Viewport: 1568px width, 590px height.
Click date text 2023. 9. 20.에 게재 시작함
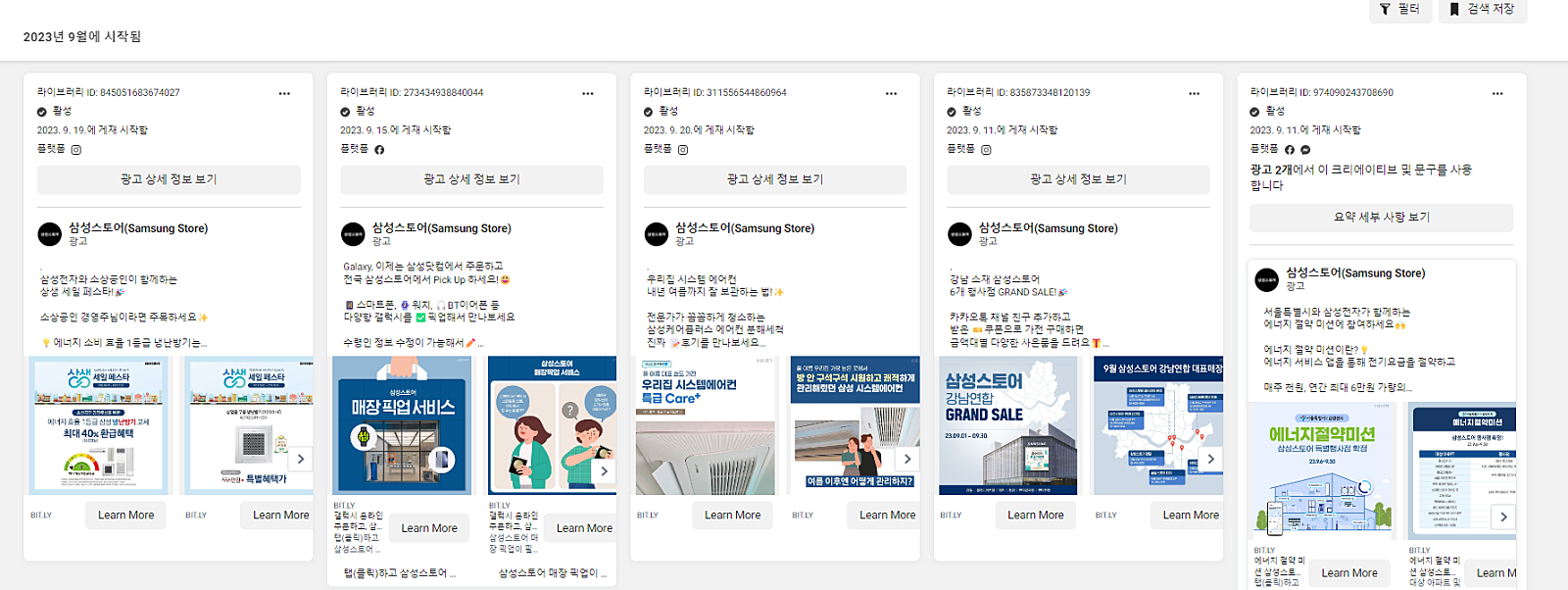(699, 130)
